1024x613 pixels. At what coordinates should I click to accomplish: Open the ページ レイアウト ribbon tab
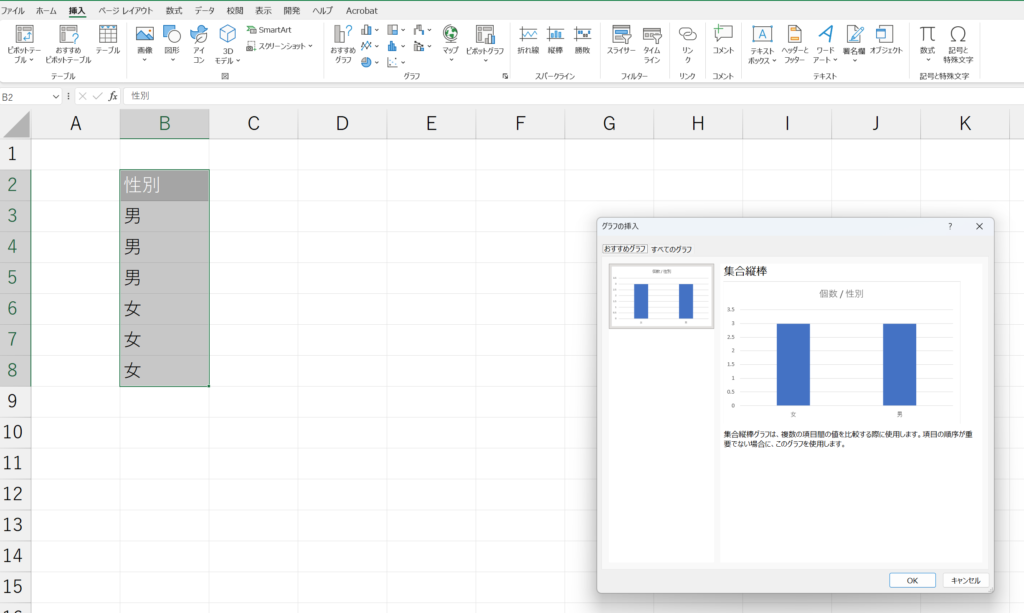(124, 10)
